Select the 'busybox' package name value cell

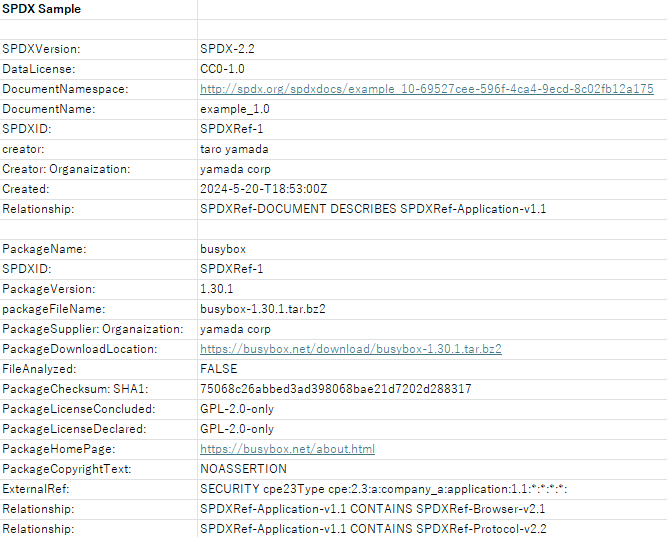click(x=222, y=249)
